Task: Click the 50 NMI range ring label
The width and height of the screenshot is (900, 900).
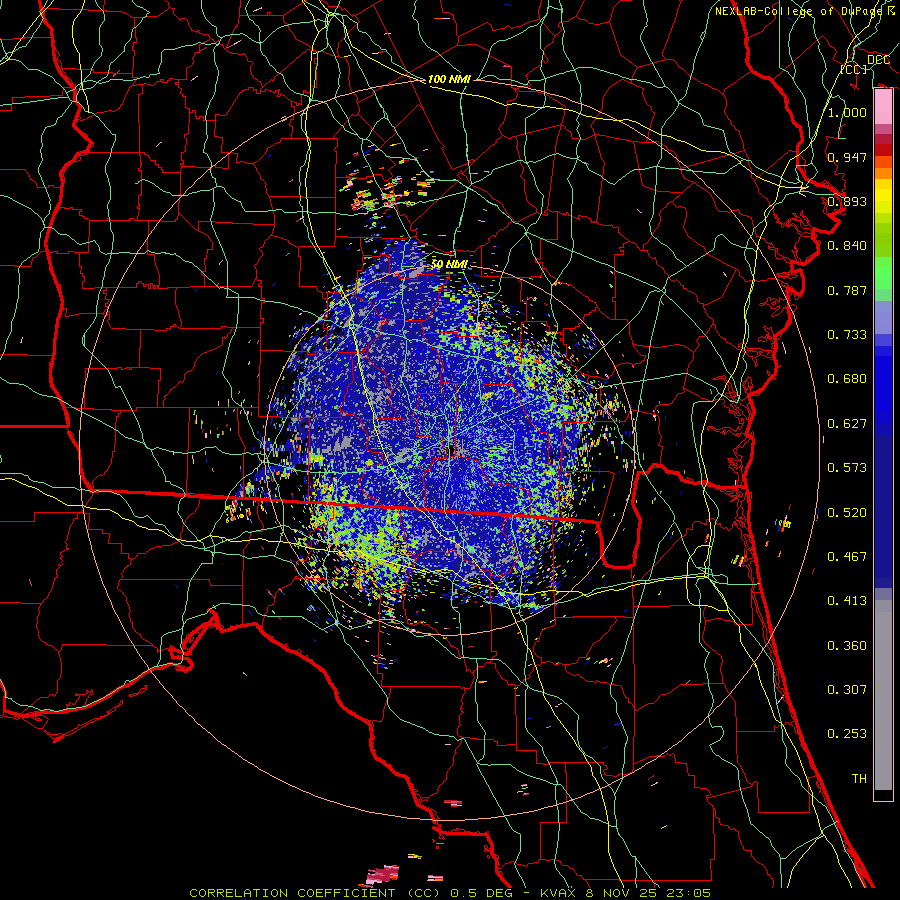Action: pos(449,264)
